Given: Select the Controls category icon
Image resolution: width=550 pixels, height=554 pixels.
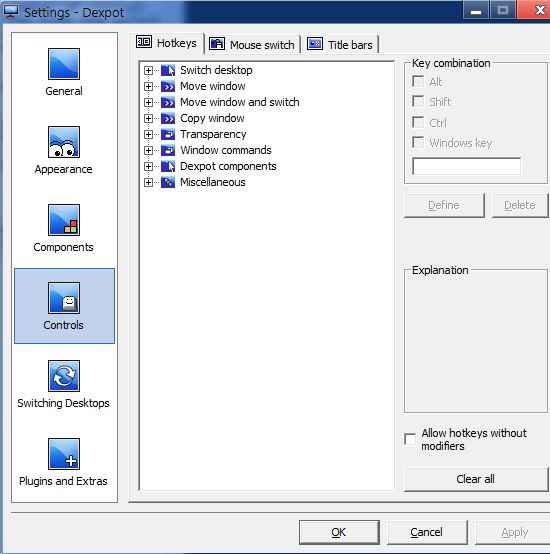Looking at the screenshot, I should click(64, 298).
